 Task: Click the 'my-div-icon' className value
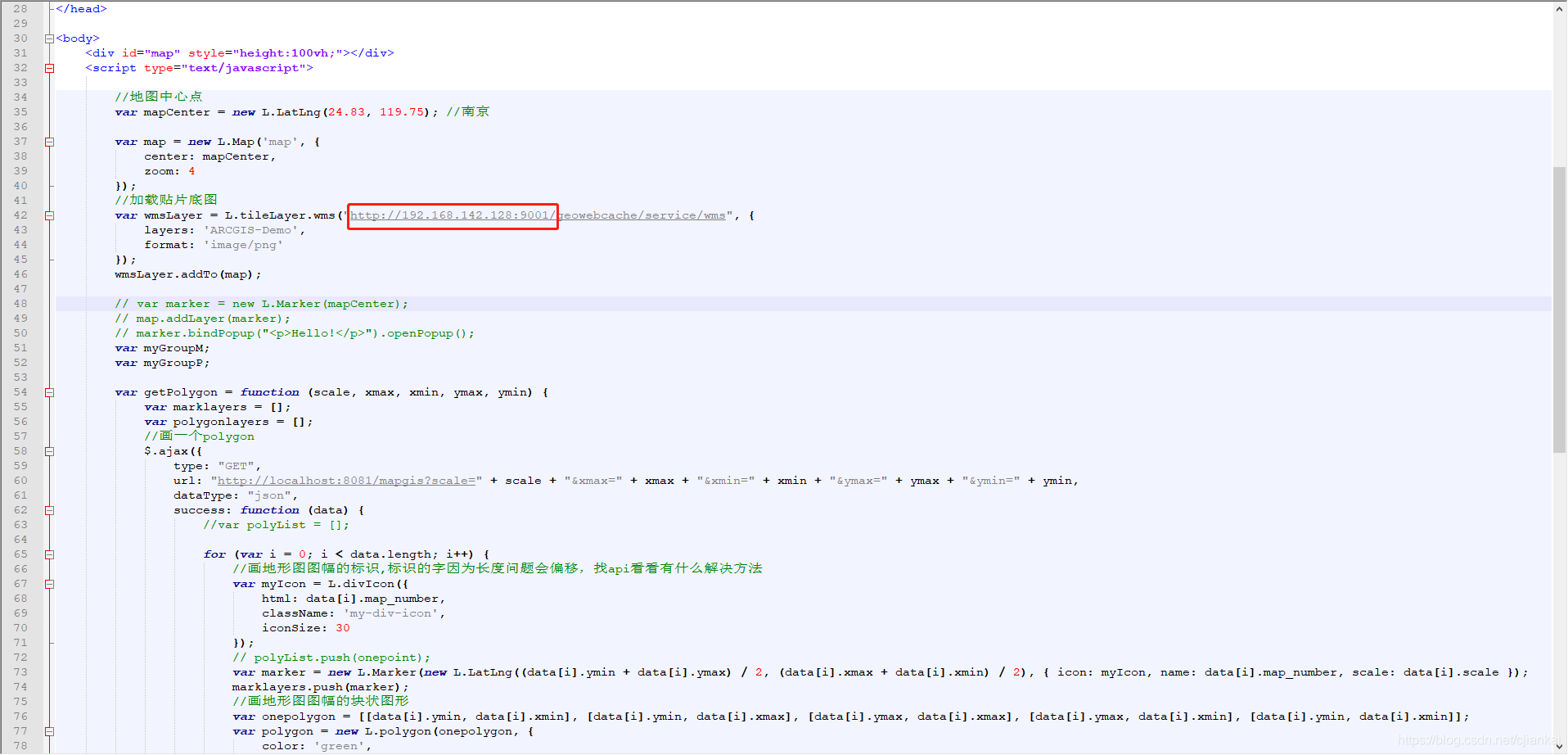pos(390,613)
